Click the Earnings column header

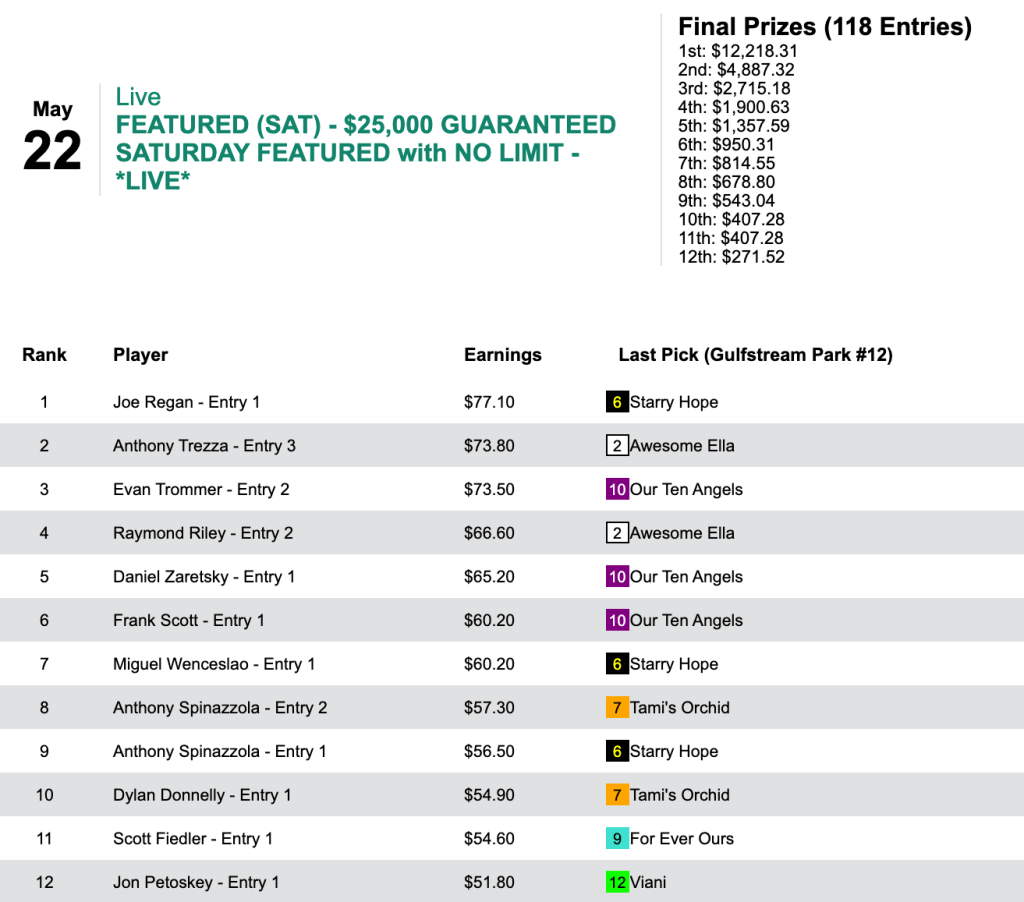502,354
